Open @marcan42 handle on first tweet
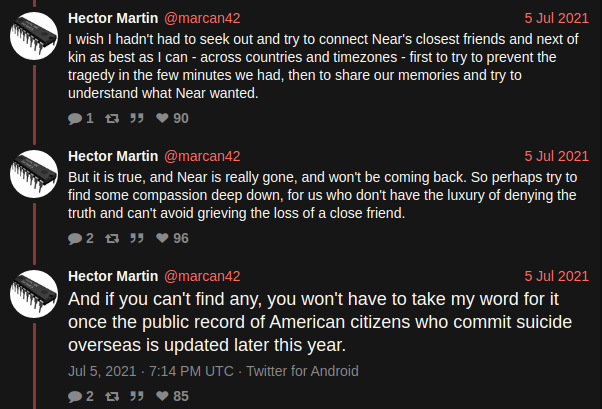602x409 pixels. 202,18
